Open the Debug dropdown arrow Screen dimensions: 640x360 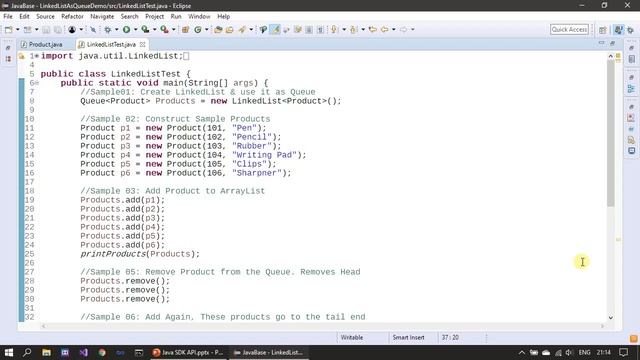point(117,29)
